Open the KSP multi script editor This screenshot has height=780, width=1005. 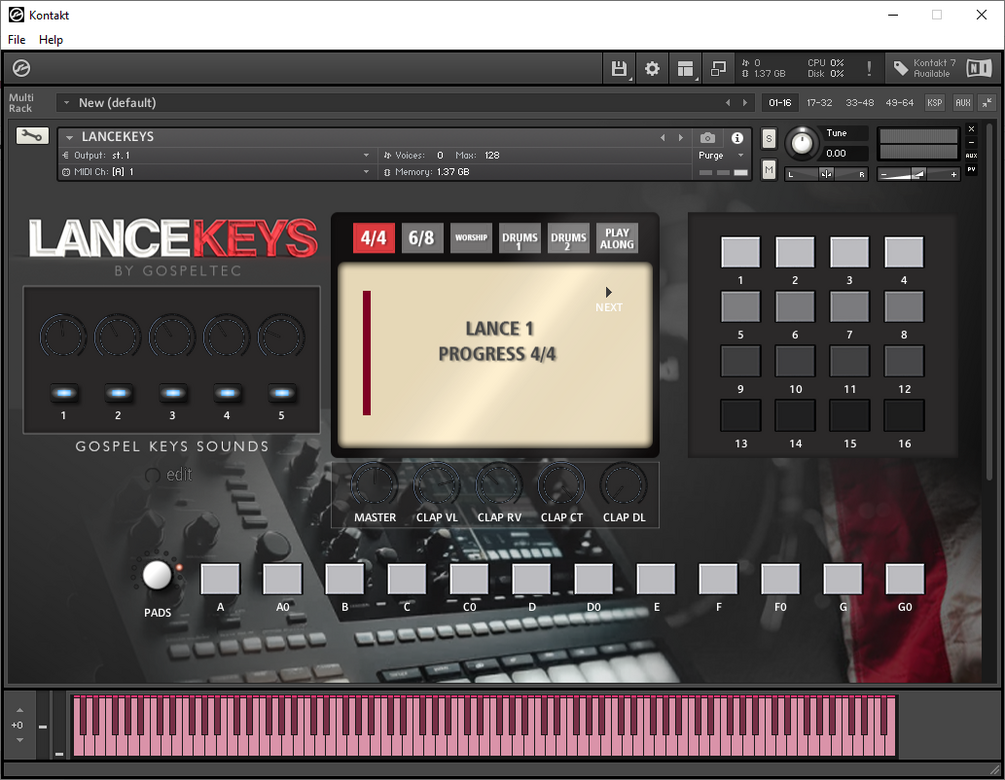(934, 103)
